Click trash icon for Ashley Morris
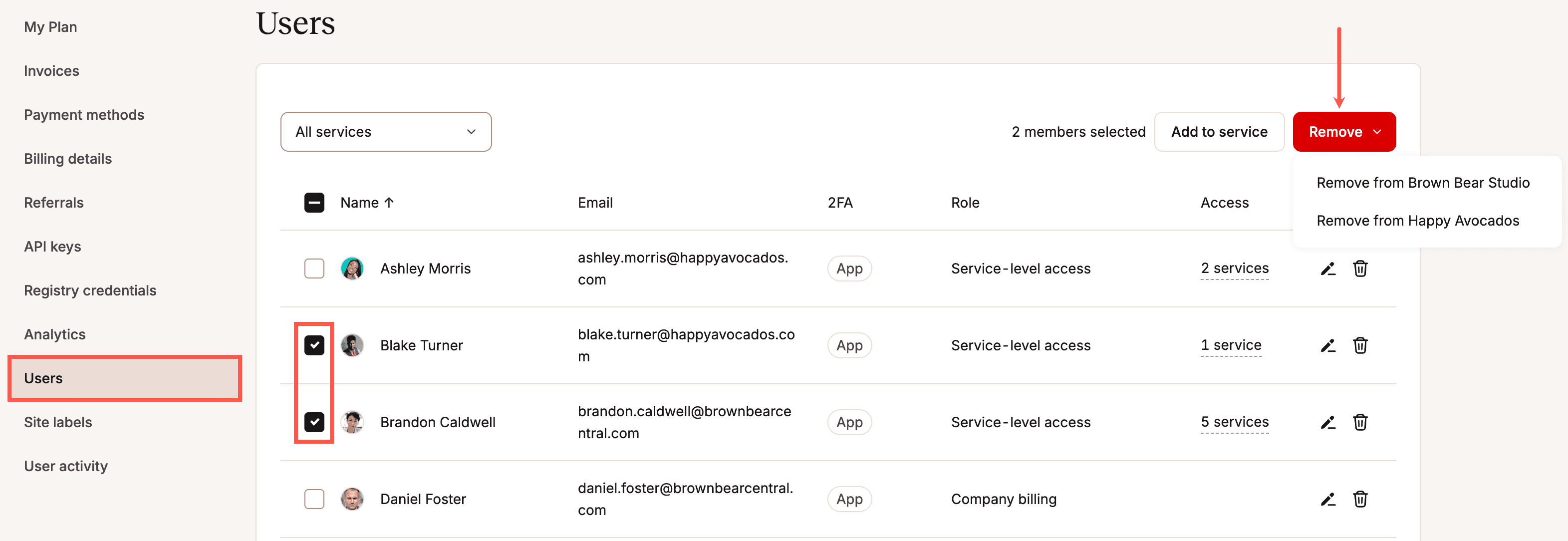Viewport: 1568px width, 541px height. tap(1360, 269)
